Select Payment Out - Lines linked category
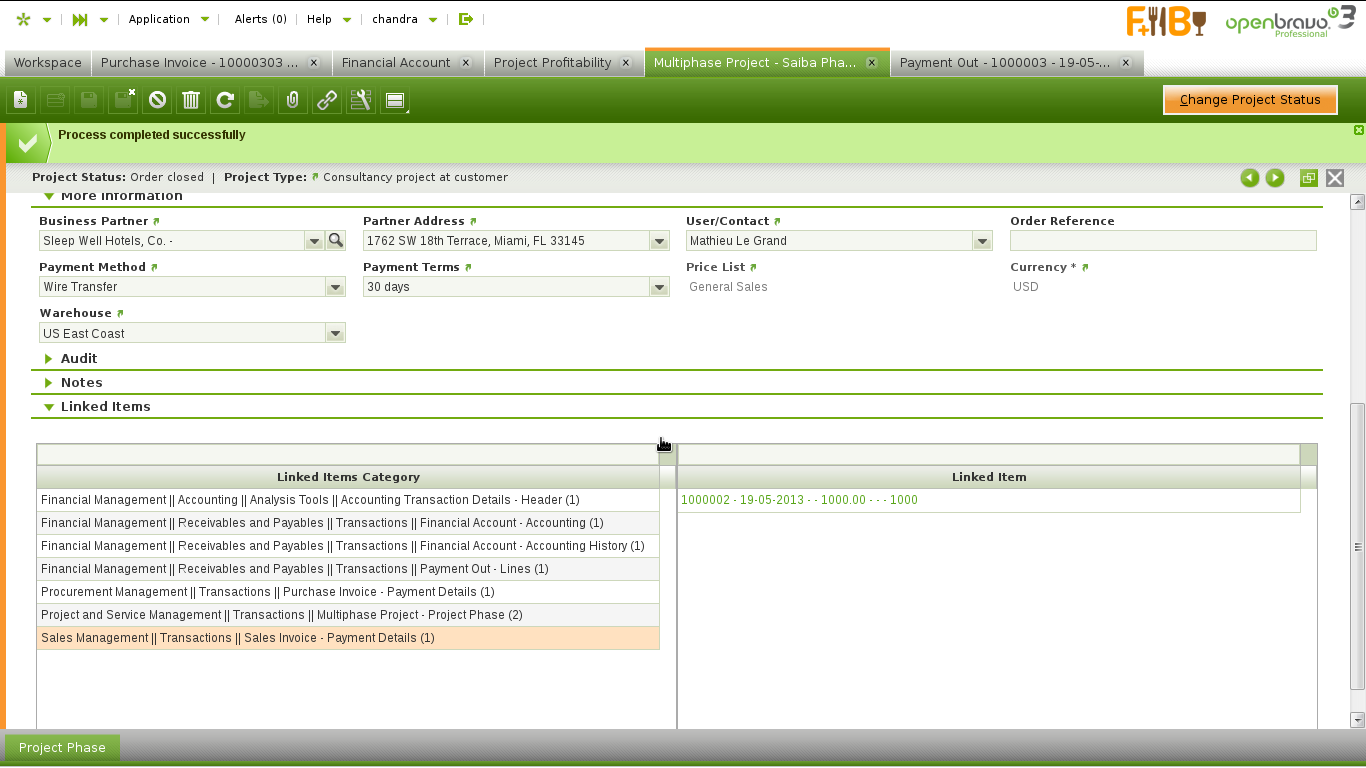1366x768 pixels. pos(294,569)
